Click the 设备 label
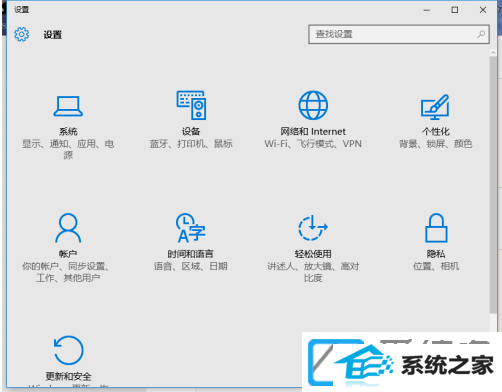Viewport: 502px width, 392px height. click(191, 131)
